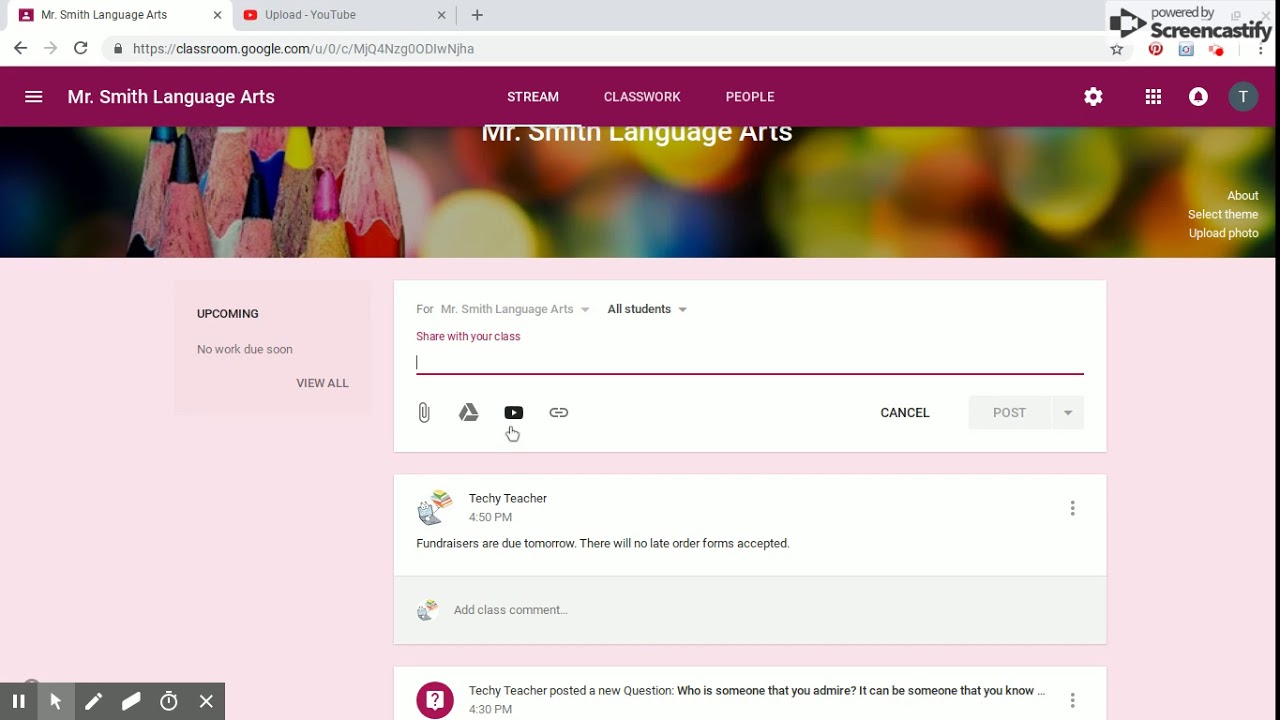
Task: Open the main hamburger menu
Action: point(34,97)
